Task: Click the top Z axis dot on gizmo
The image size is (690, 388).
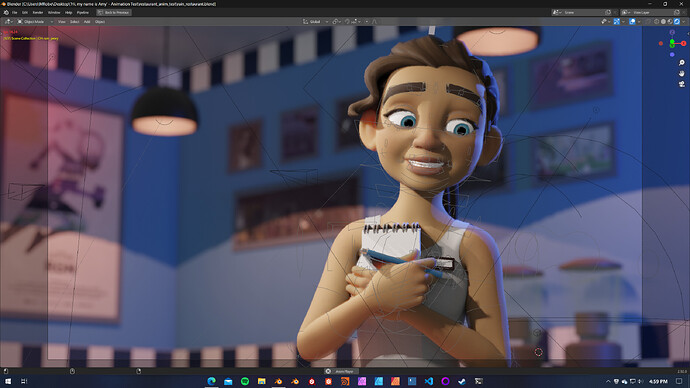Action: pos(672,33)
